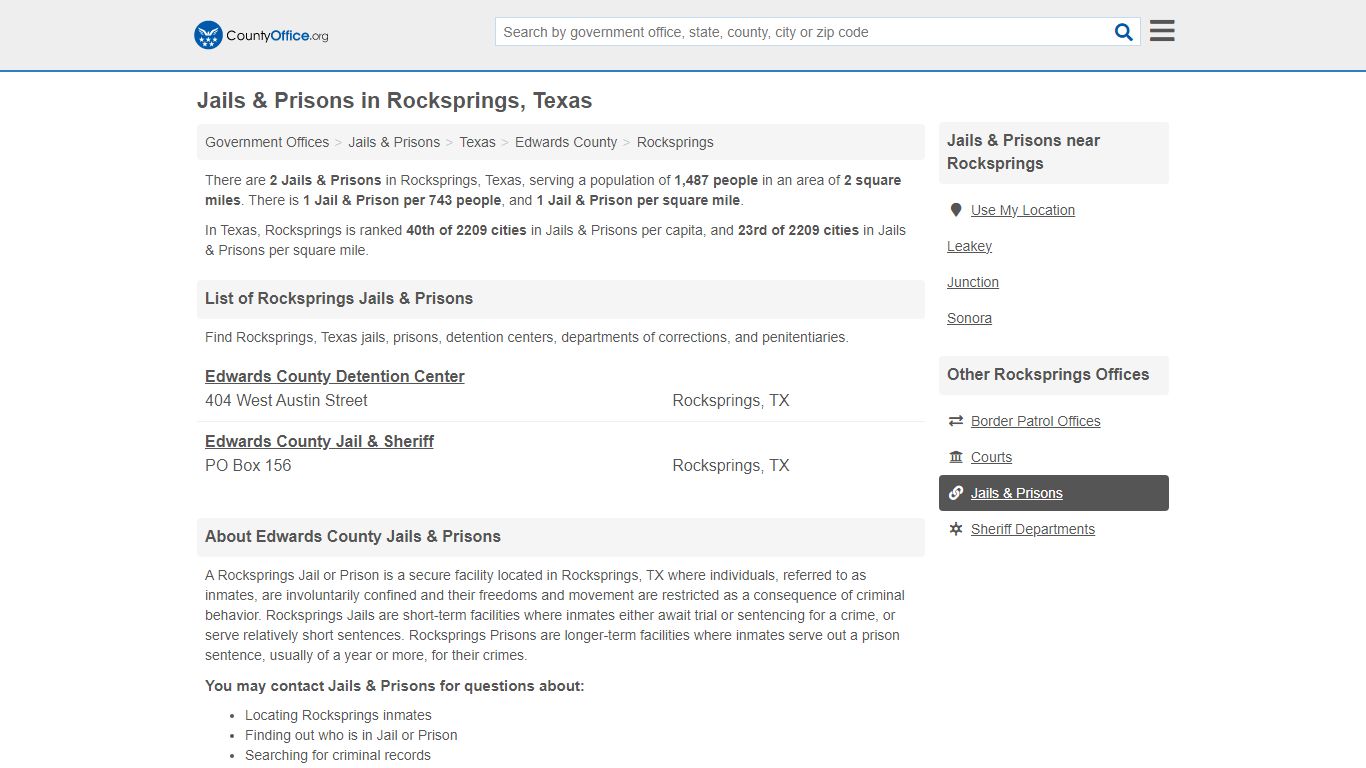Click the page title Jails & Prisons in Rocksprings

coord(394,101)
